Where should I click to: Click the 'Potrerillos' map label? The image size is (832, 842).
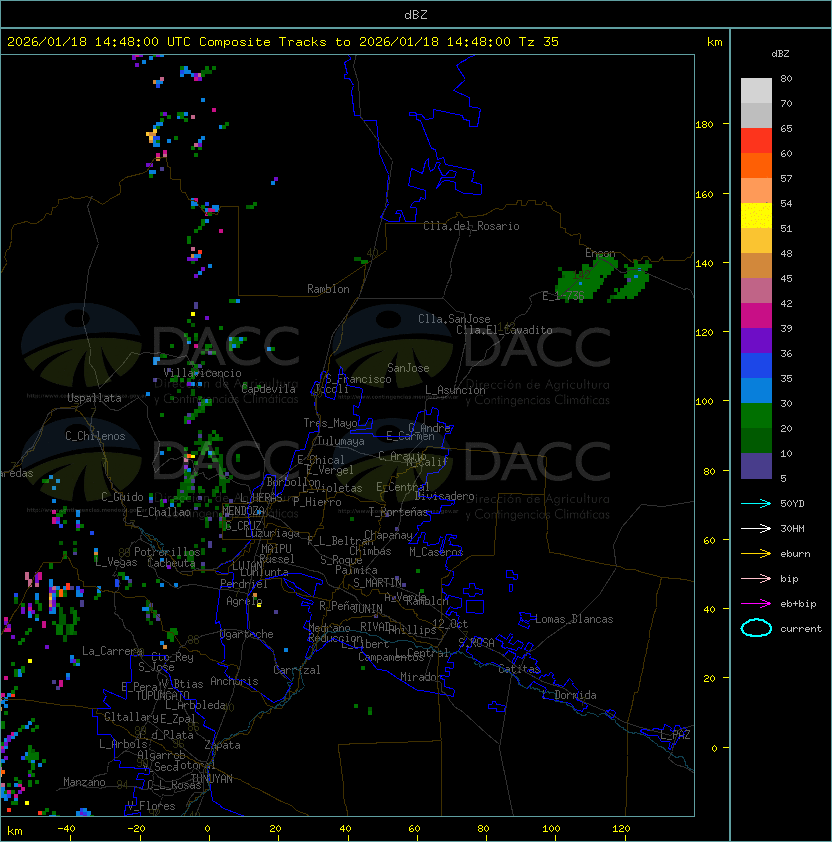pyautogui.click(x=167, y=552)
